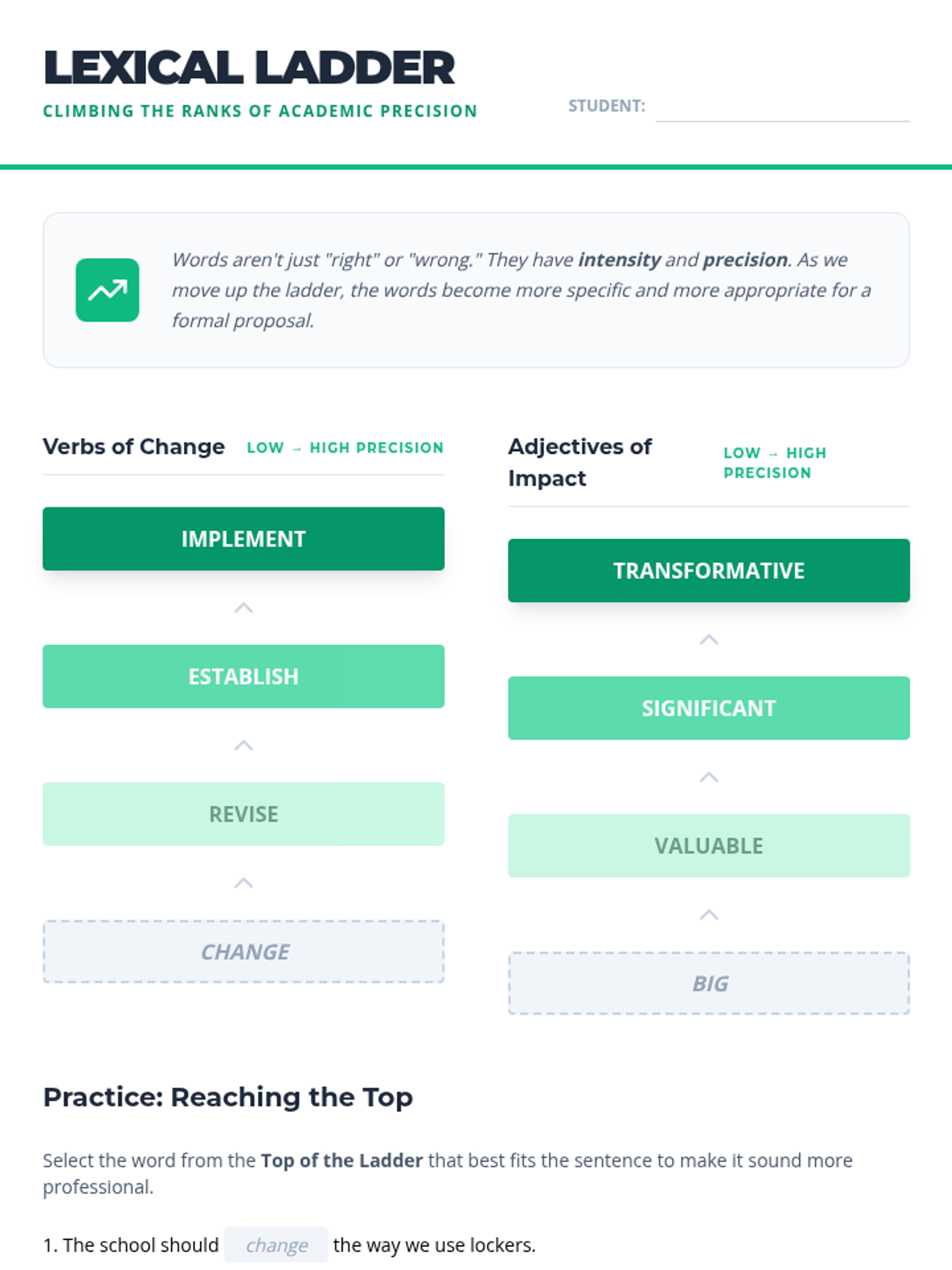
Task: Click the SIGNIFICANT ladder block
Action: point(708,708)
